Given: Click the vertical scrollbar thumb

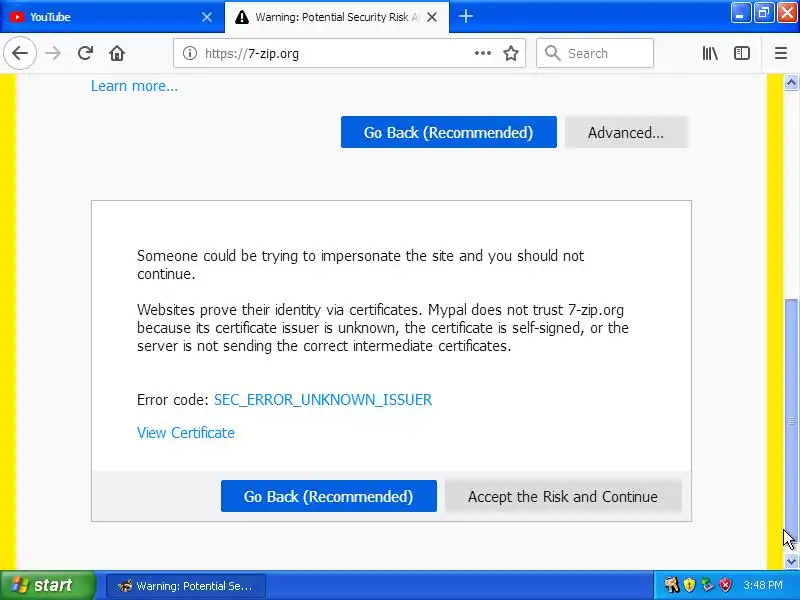Looking at the screenshot, I should pos(791,421).
